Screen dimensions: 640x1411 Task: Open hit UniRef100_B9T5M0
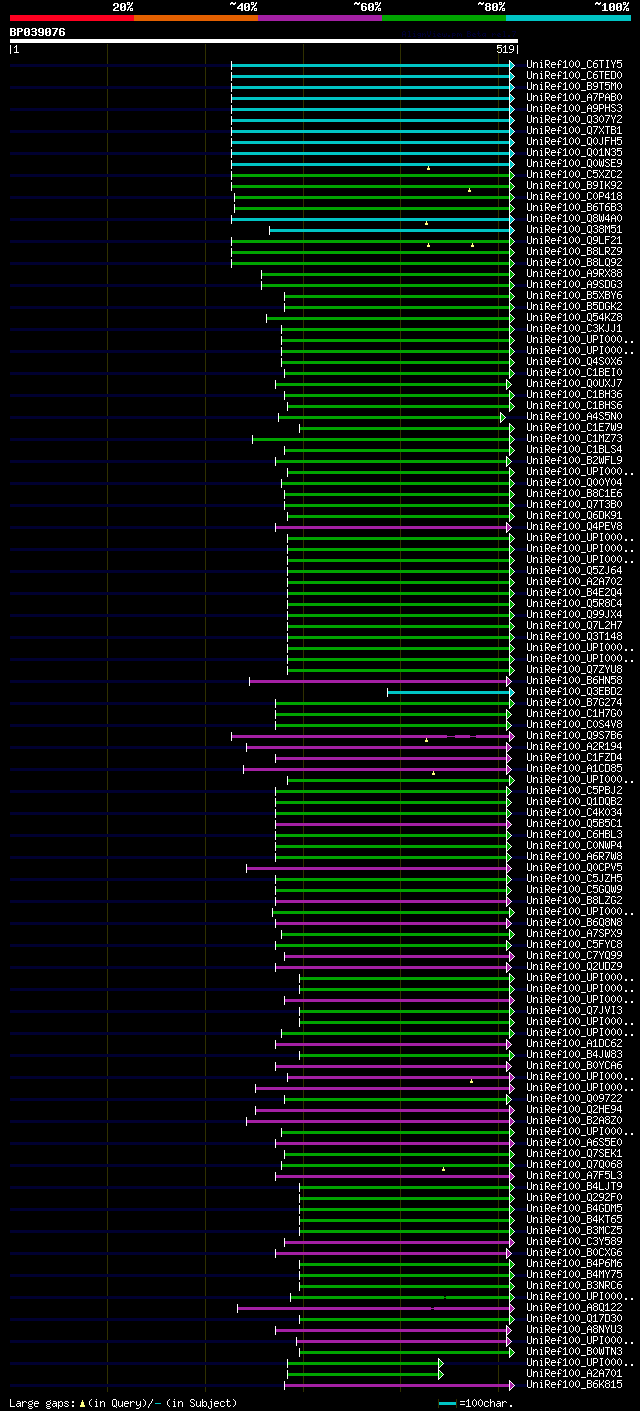point(575,86)
